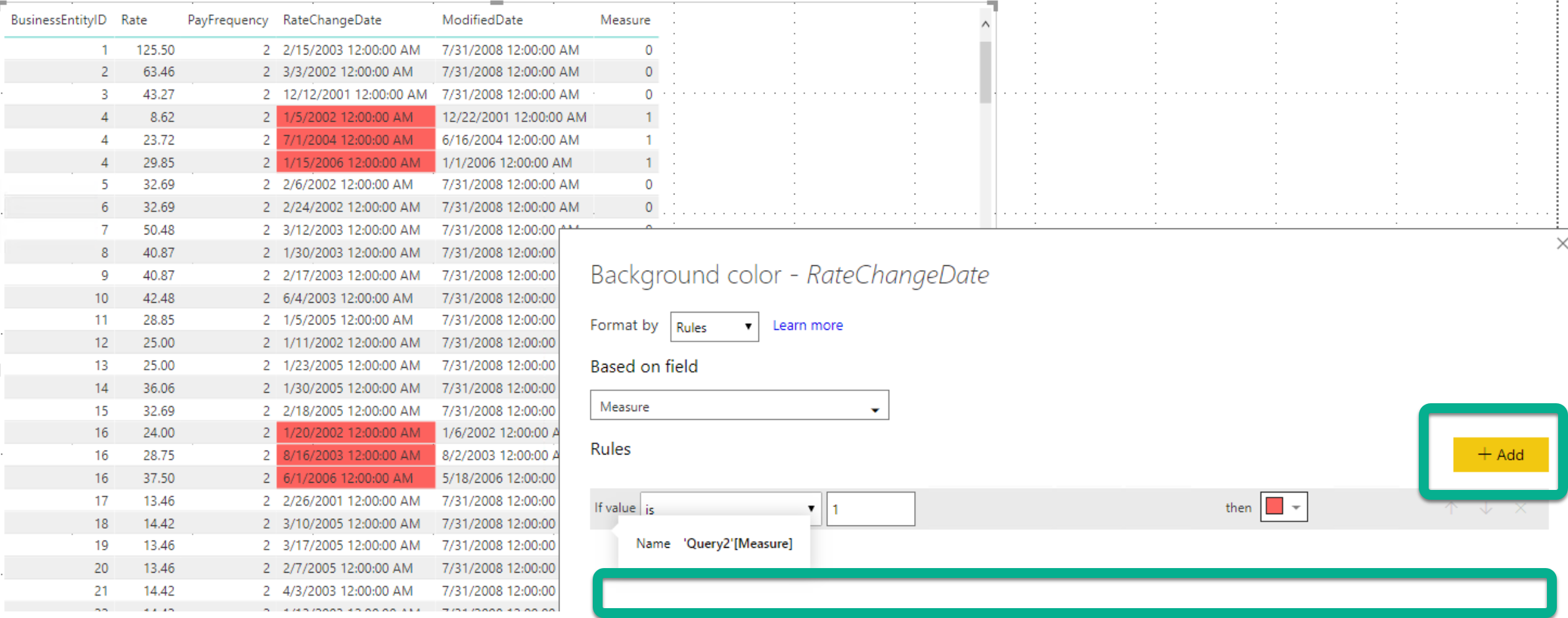The image size is (1568, 618).
Task: Click date cell 6/4/2003 12:00:00 AM
Action: point(348,298)
